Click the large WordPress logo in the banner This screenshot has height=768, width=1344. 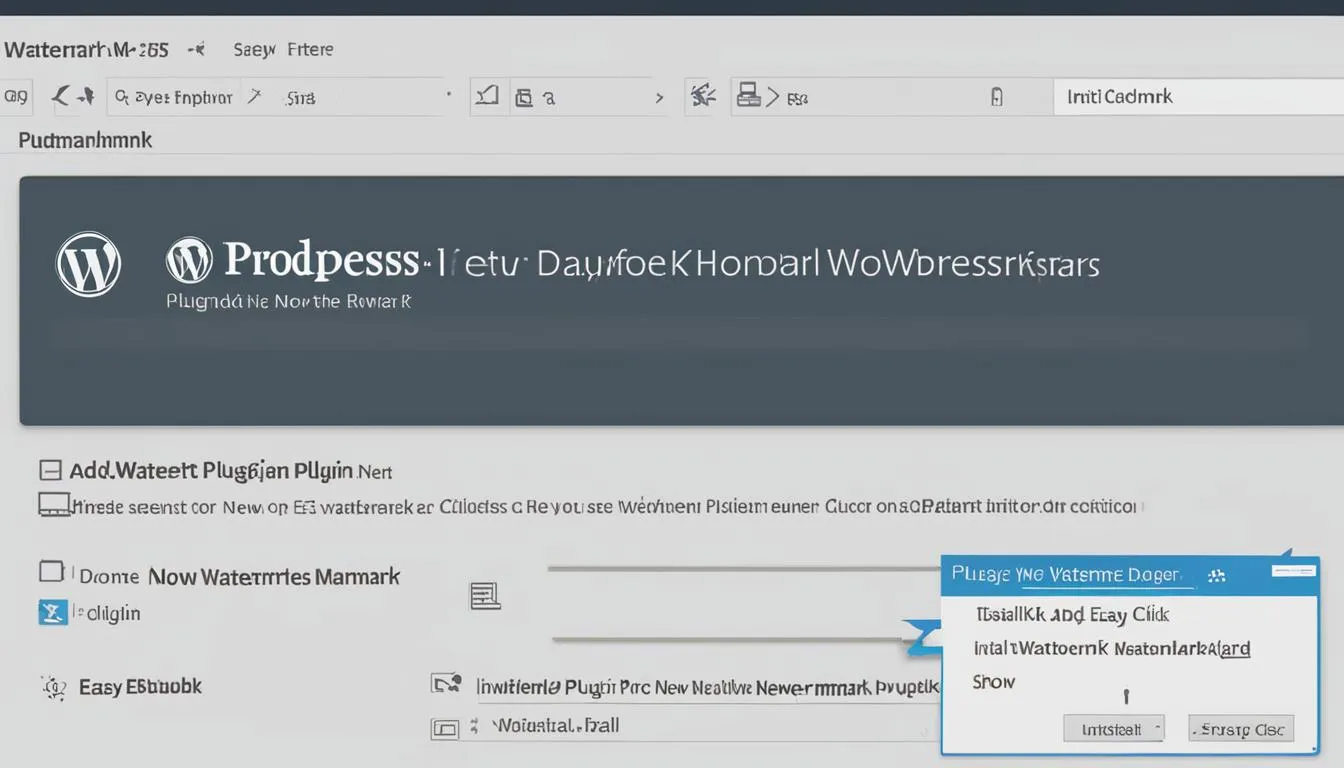[x=88, y=264]
